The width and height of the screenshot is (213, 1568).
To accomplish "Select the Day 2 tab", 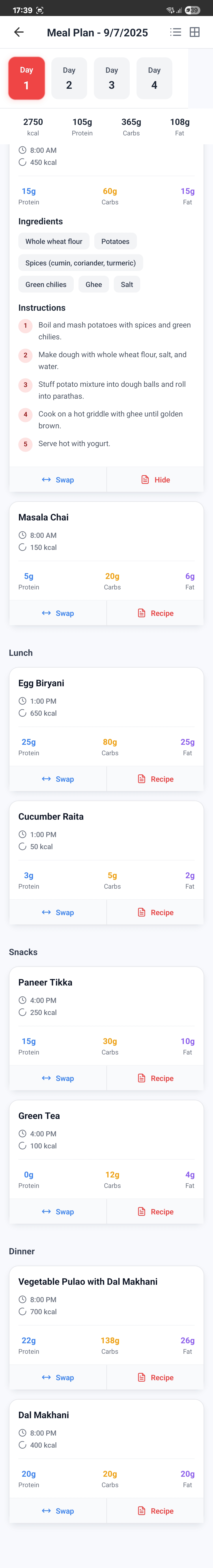I will pyautogui.click(x=69, y=78).
